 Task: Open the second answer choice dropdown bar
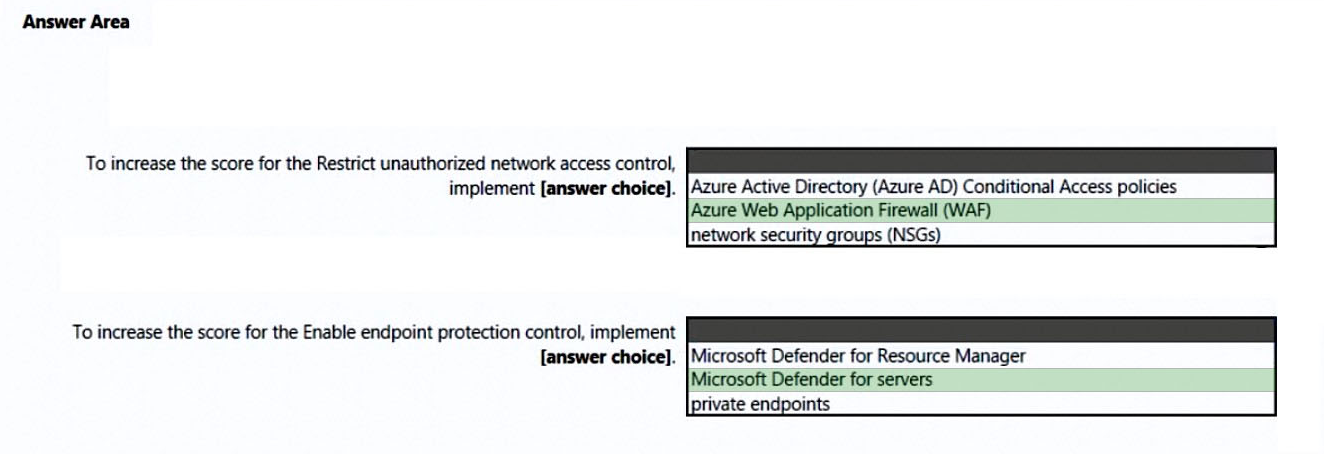coord(981,331)
